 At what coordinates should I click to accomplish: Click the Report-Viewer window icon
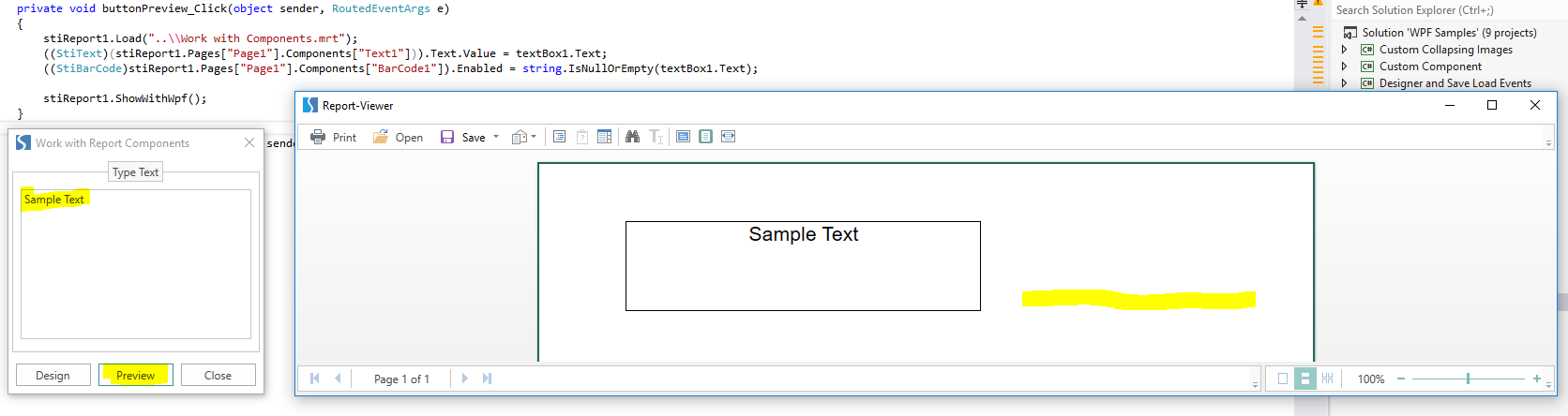(310, 106)
